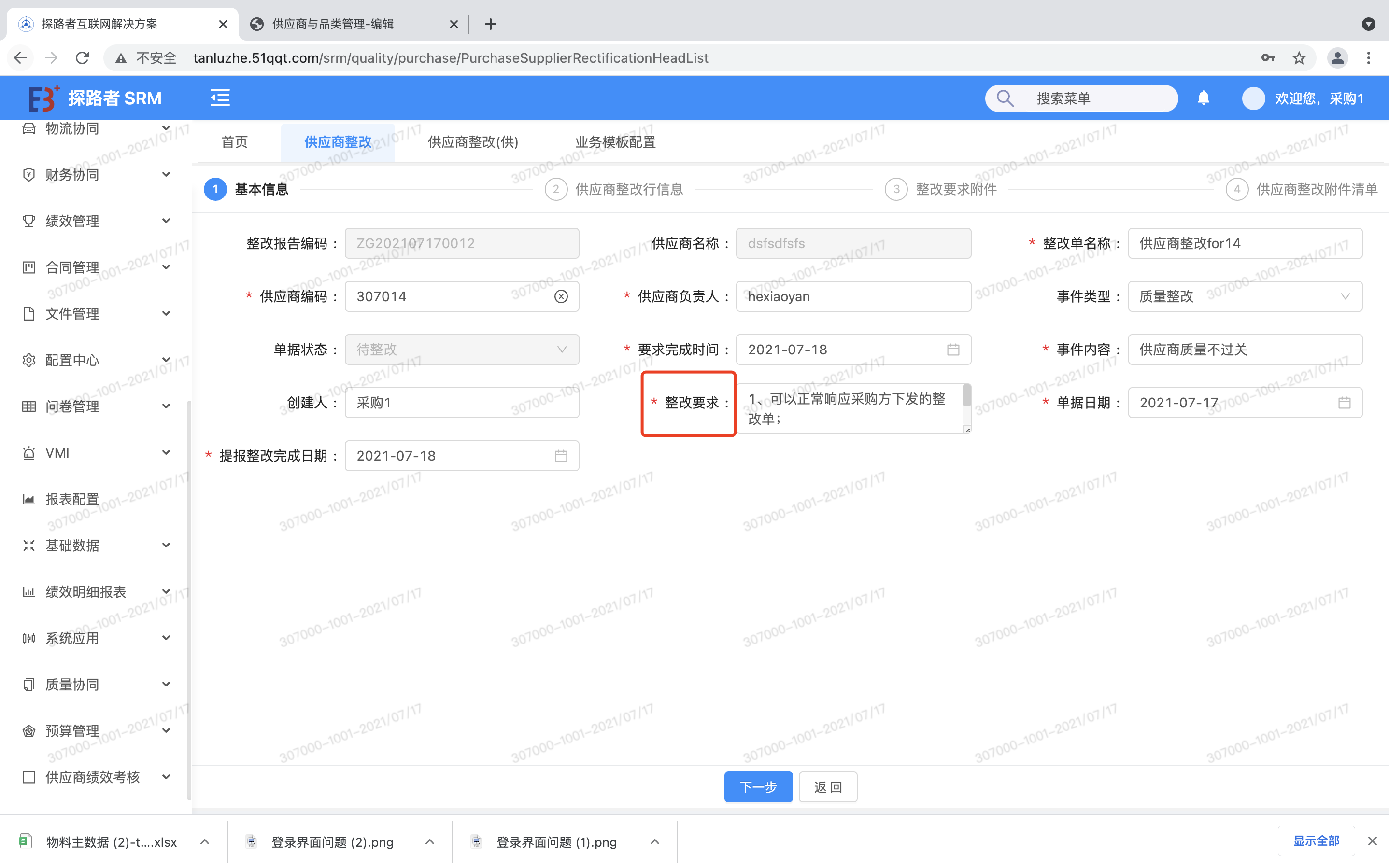Click the sidebar collapse menu icon

220,98
